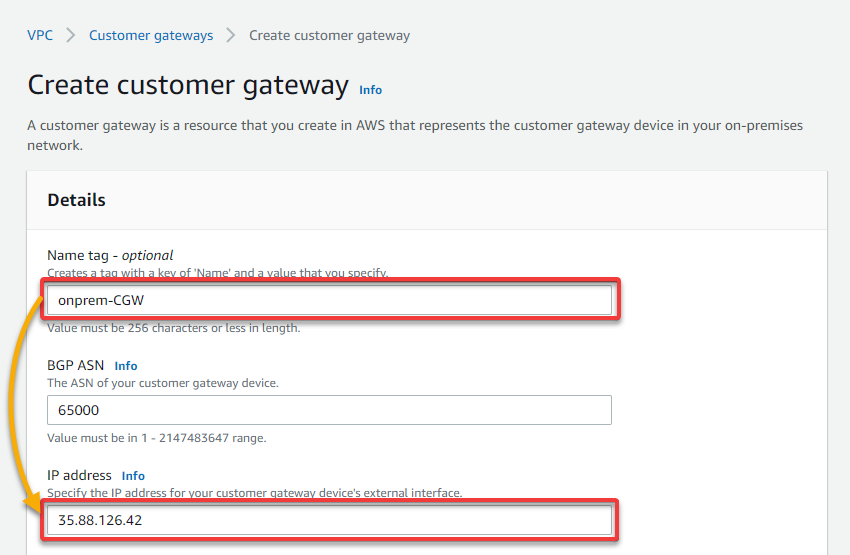Focus the BGP ASN field showing 65000
This screenshot has height=555, width=850.
click(329, 410)
